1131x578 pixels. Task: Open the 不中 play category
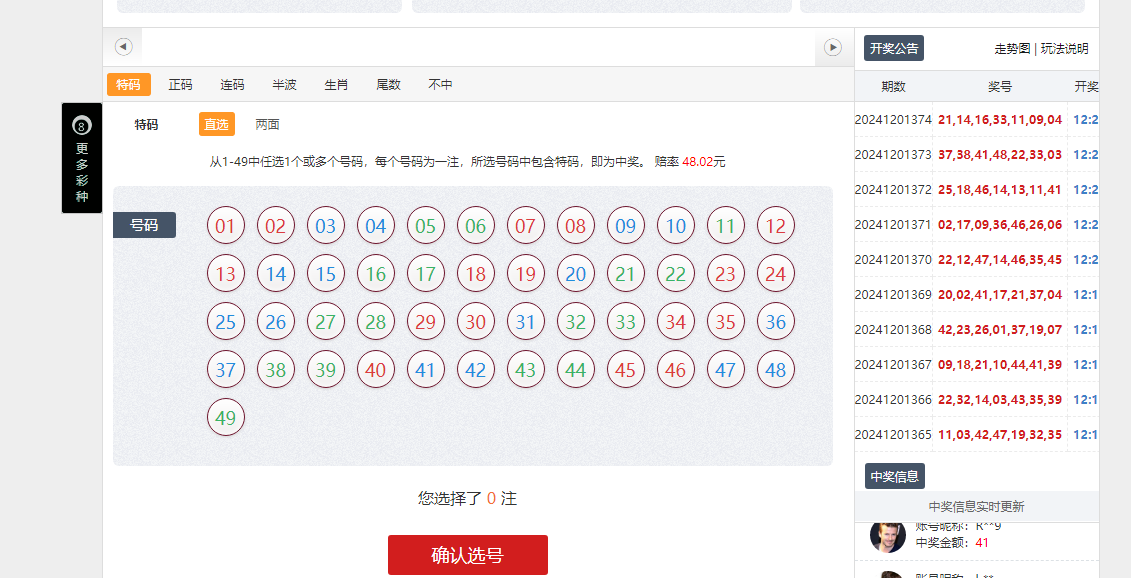coord(441,84)
